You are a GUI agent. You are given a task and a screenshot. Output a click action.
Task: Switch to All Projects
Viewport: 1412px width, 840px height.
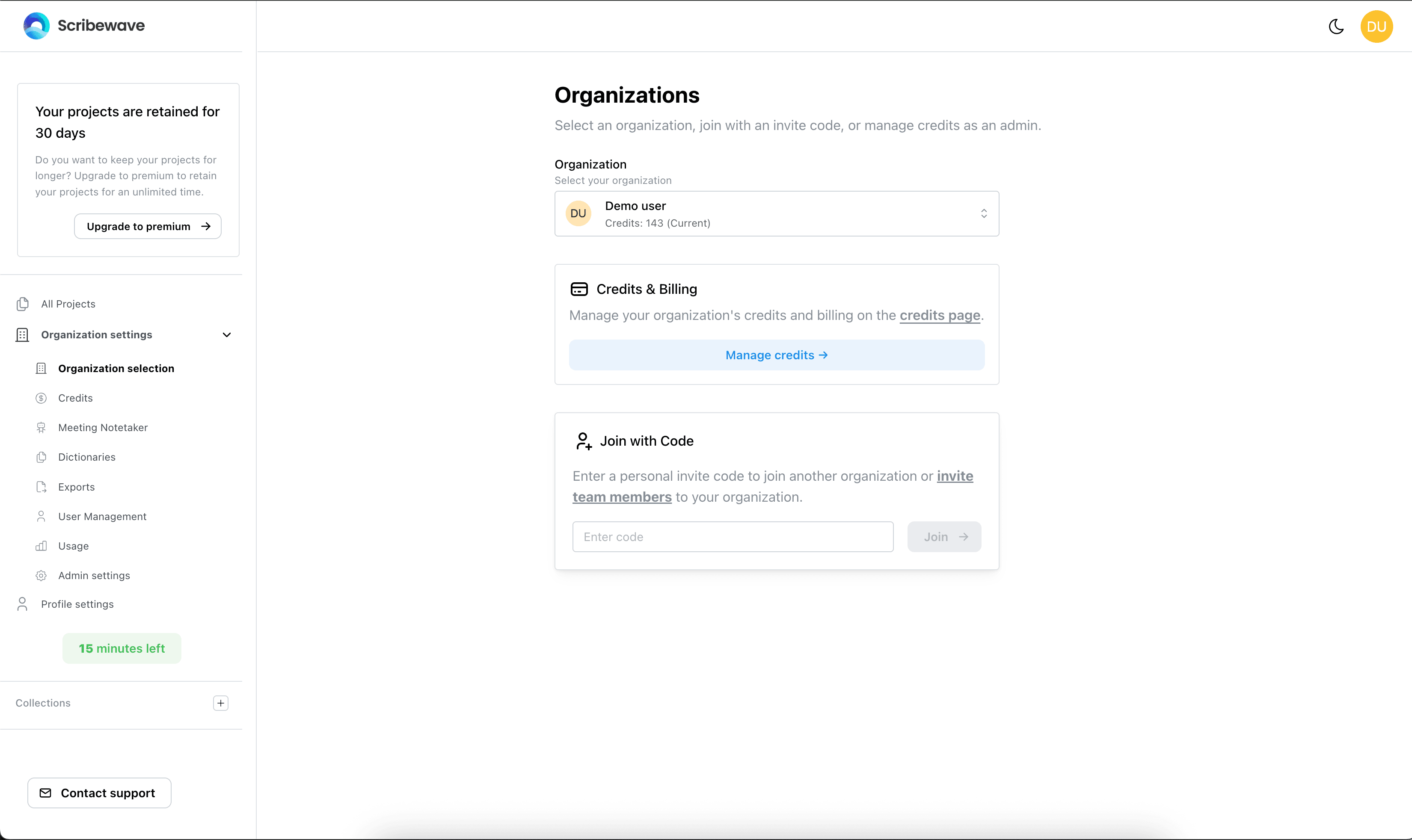(68, 303)
